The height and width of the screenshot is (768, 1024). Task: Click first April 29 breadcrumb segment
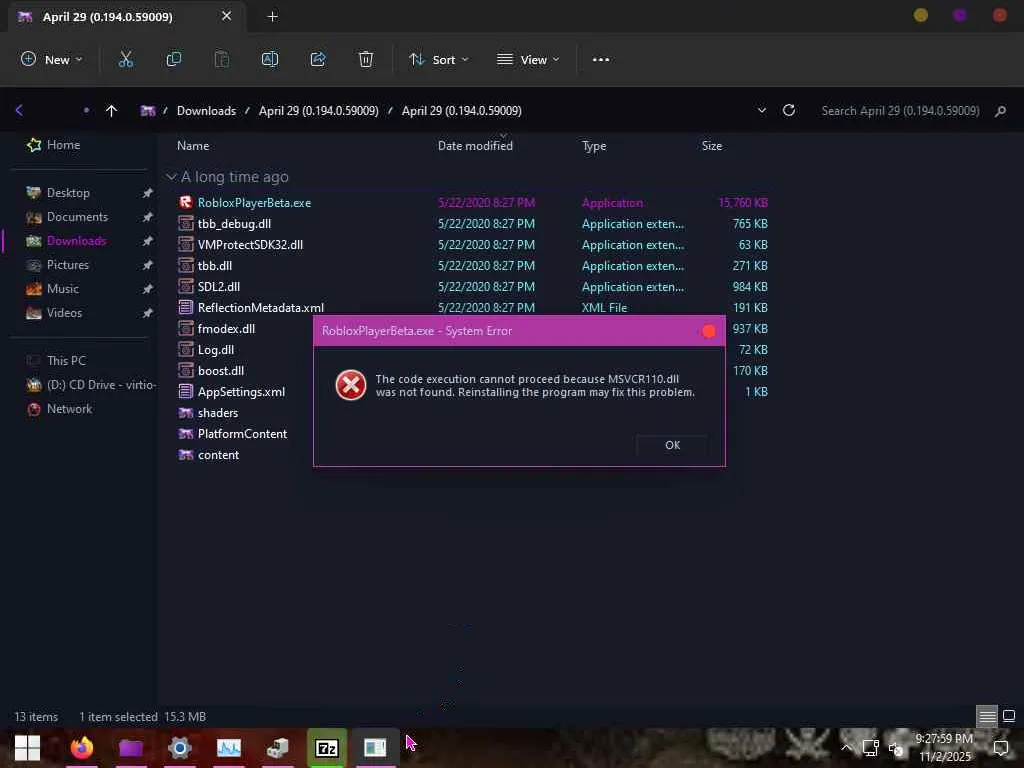pos(319,110)
